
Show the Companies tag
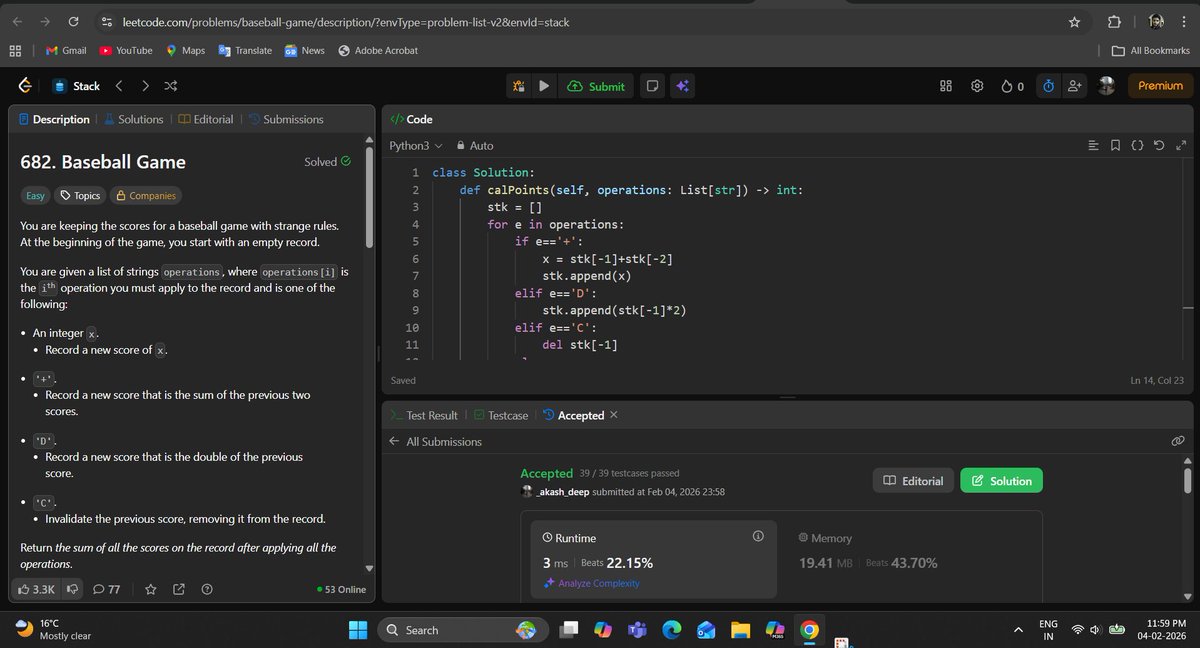click(x=145, y=196)
